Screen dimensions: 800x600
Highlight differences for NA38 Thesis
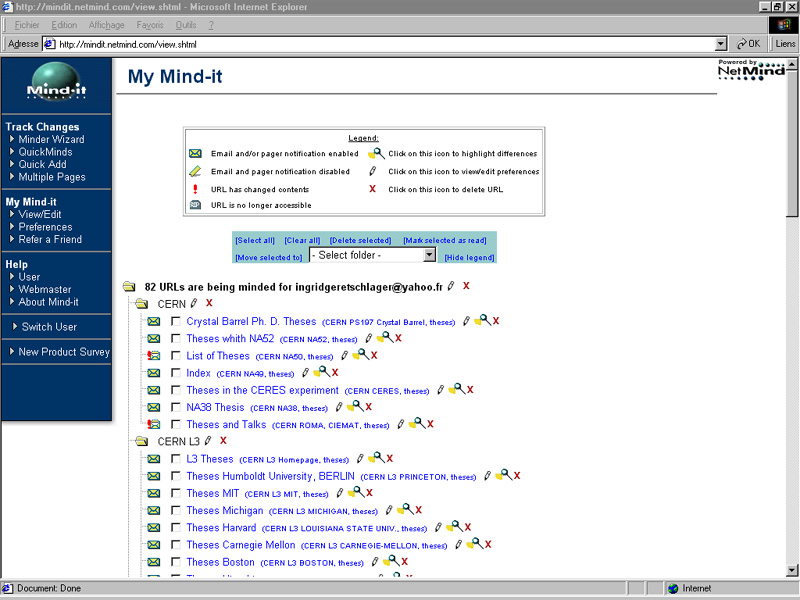click(x=355, y=406)
